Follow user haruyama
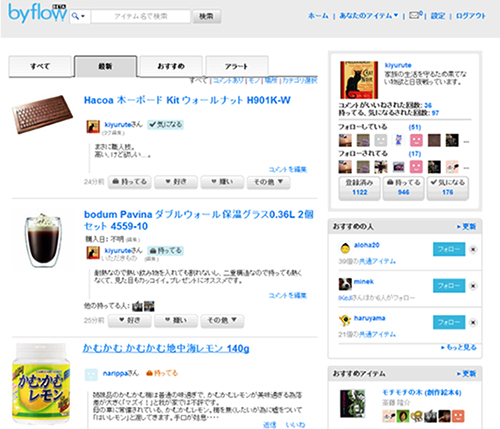 449,322
